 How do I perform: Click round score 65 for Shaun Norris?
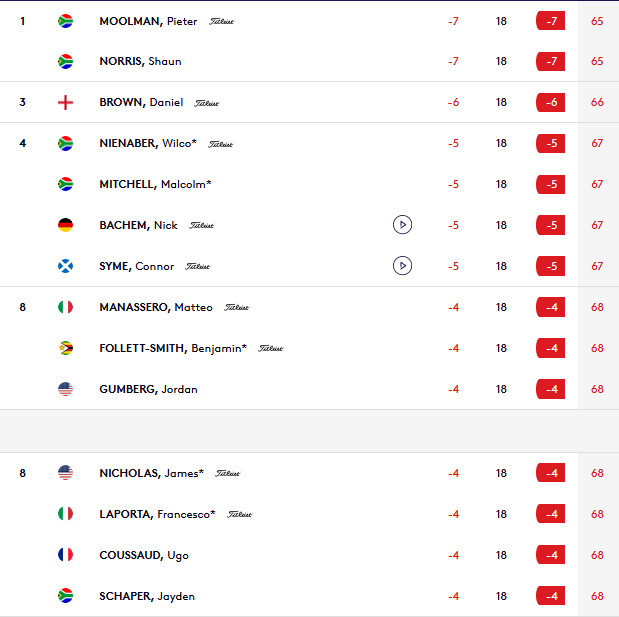click(597, 61)
